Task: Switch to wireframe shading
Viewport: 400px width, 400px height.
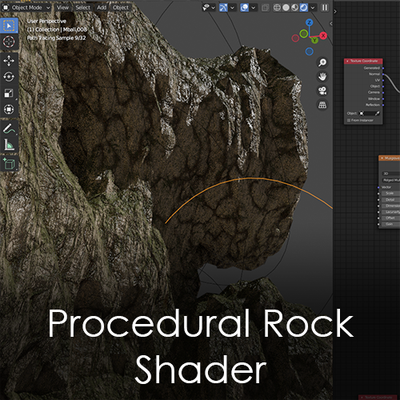Action: [x=277, y=7]
